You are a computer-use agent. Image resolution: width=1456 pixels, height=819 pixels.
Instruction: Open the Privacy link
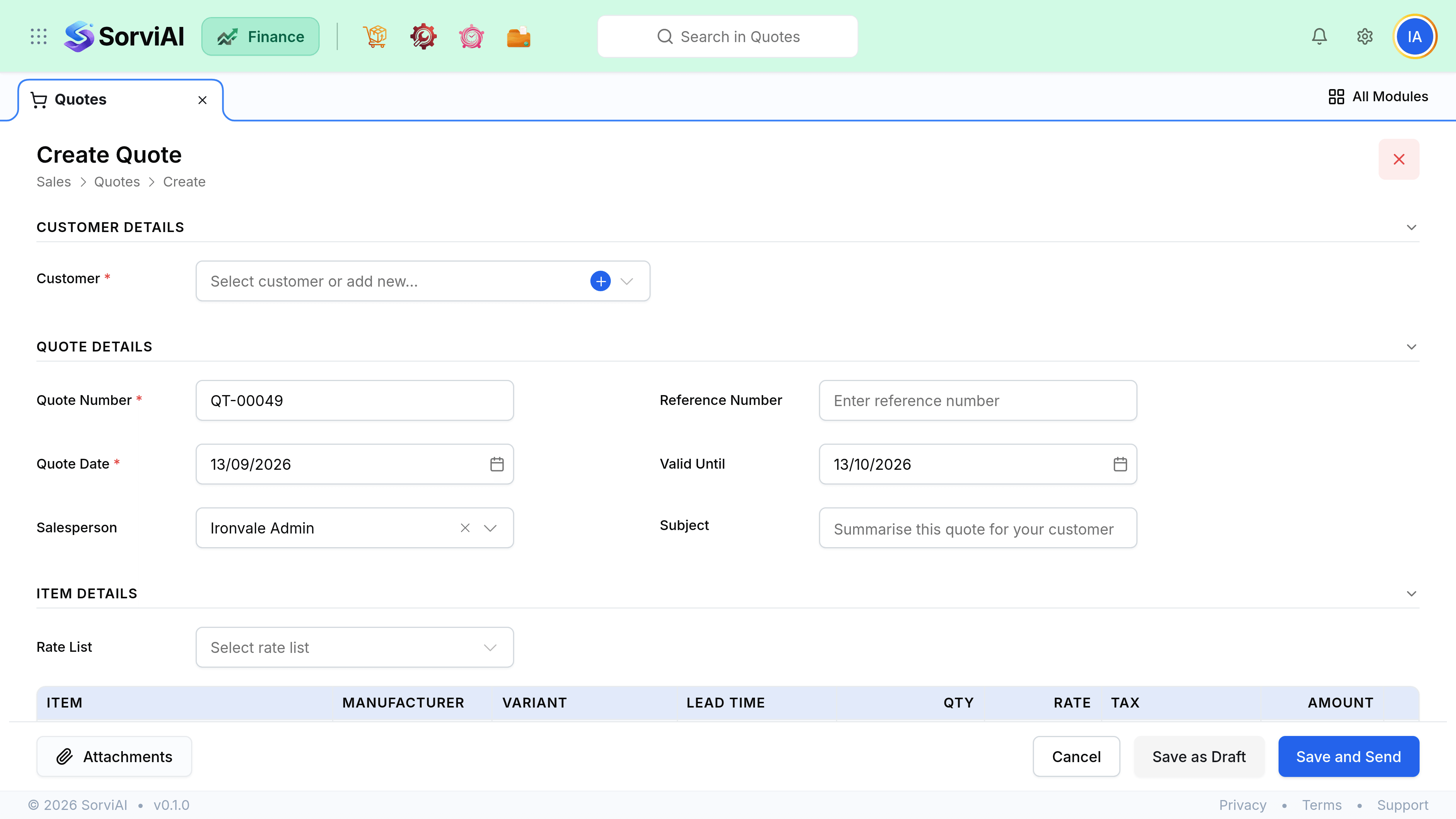[1243, 805]
